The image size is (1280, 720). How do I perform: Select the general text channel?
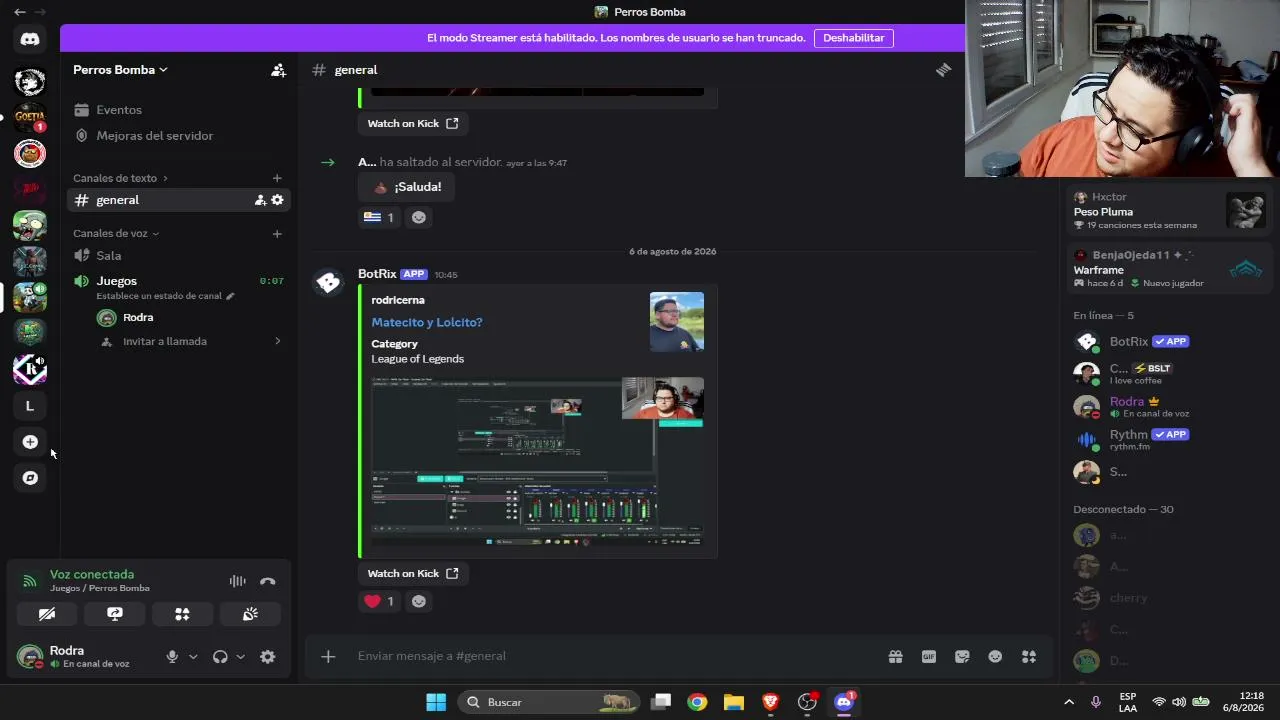(x=178, y=200)
